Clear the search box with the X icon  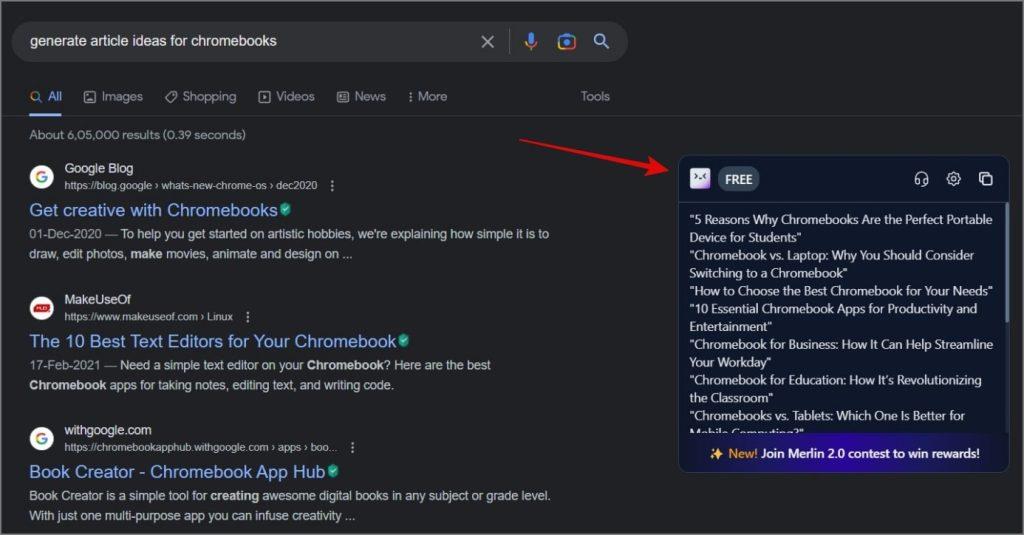pos(487,42)
